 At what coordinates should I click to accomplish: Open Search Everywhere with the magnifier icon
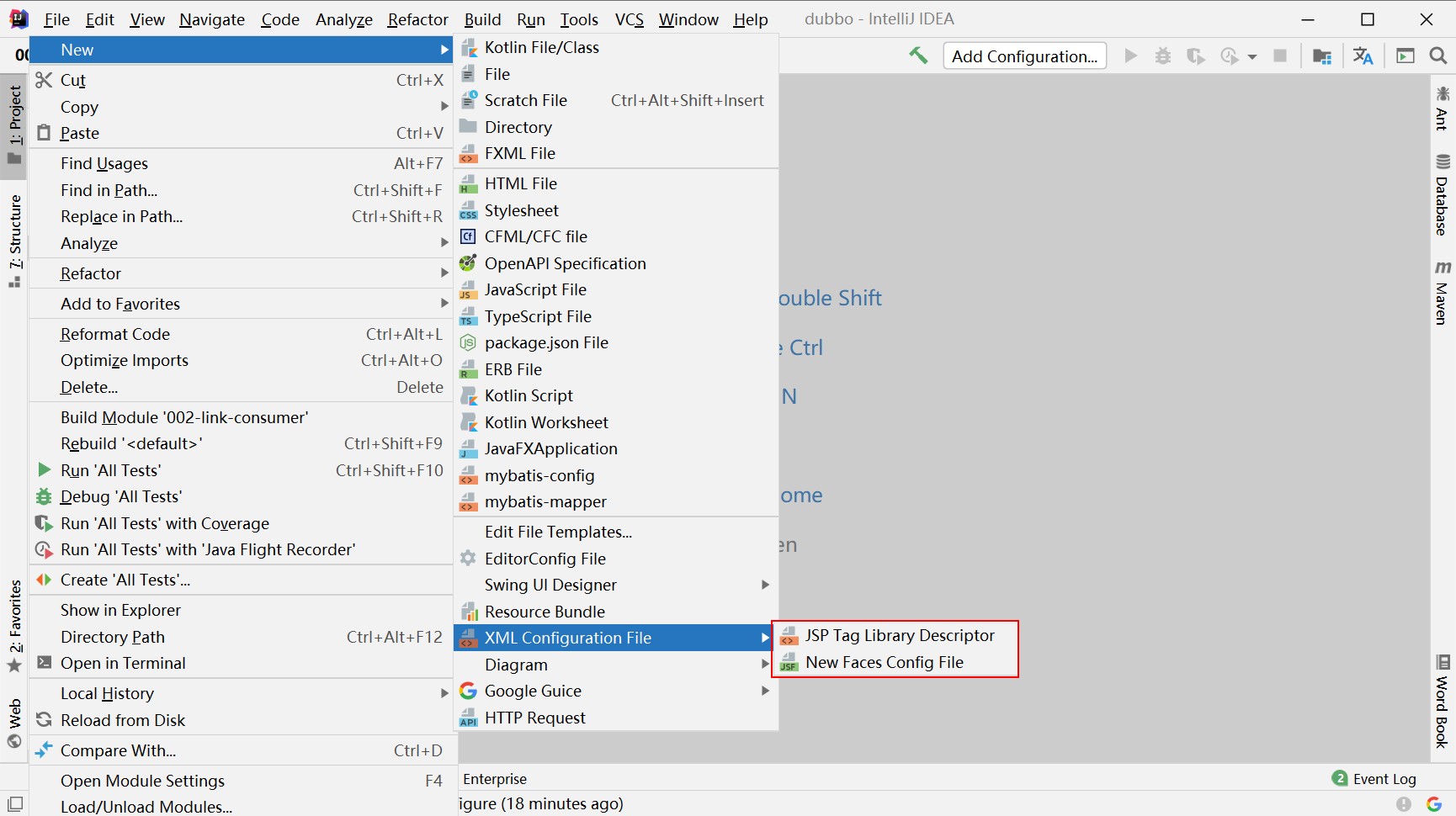(x=1437, y=56)
